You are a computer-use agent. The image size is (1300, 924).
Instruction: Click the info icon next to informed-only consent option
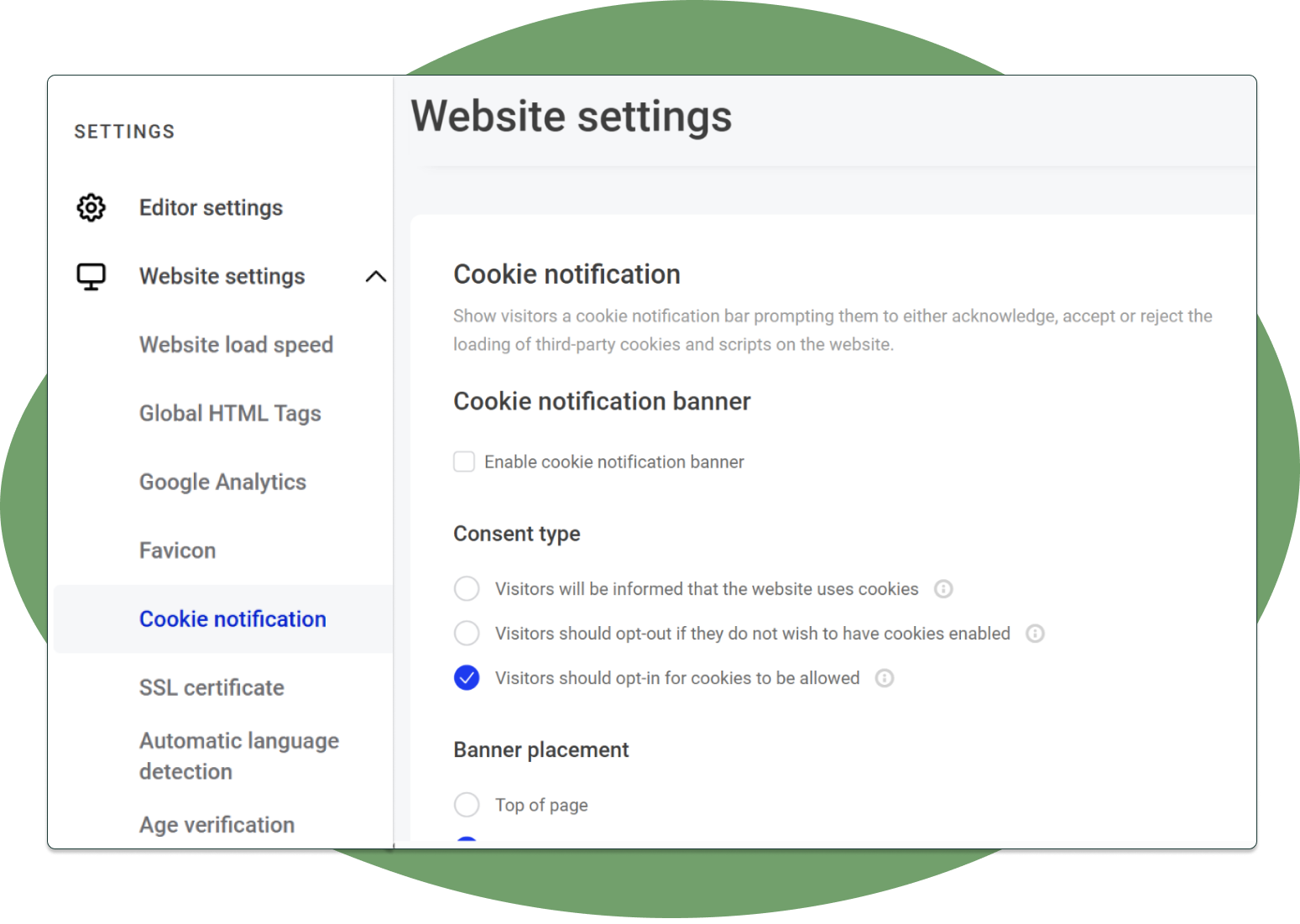point(943,588)
